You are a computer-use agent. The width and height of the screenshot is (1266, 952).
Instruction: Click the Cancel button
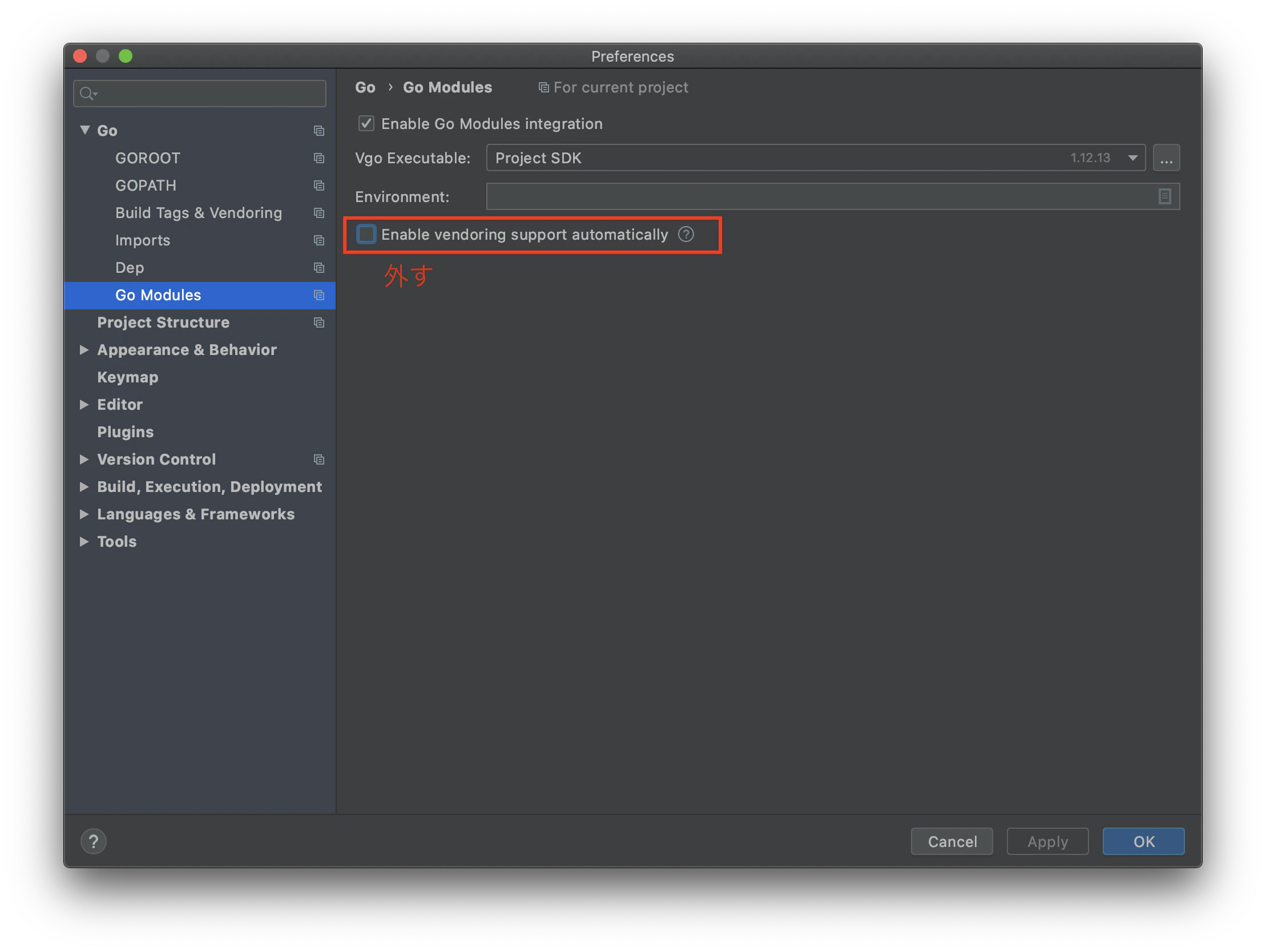(952, 841)
